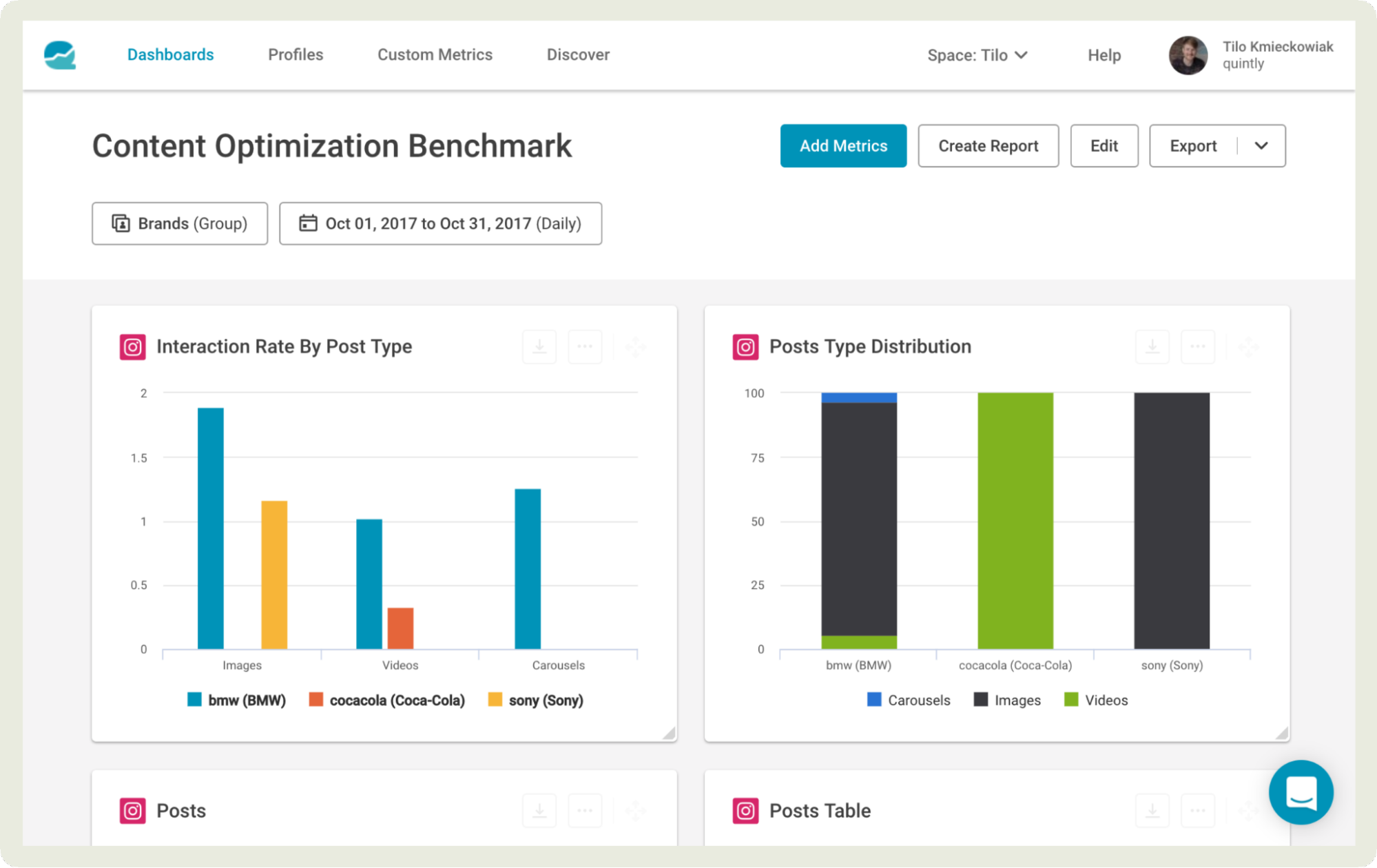The image size is (1377, 868).
Task: Open the Oct 2017 date range picker
Action: pyautogui.click(x=440, y=224)
